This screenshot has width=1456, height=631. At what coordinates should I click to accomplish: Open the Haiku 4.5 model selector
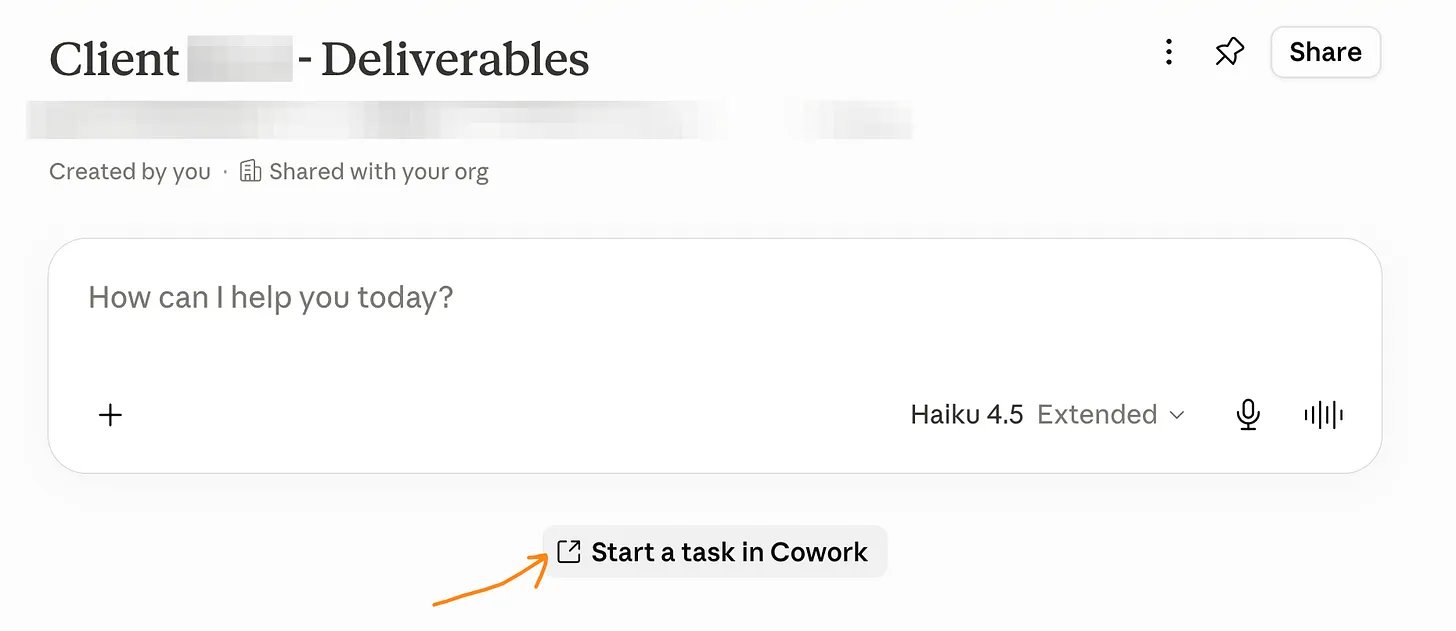coord(1047,414)
